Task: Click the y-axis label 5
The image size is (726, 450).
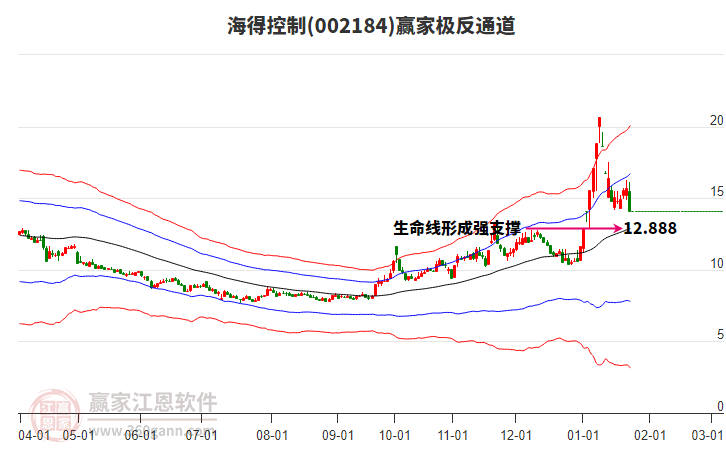Action: tap(720, 335)
